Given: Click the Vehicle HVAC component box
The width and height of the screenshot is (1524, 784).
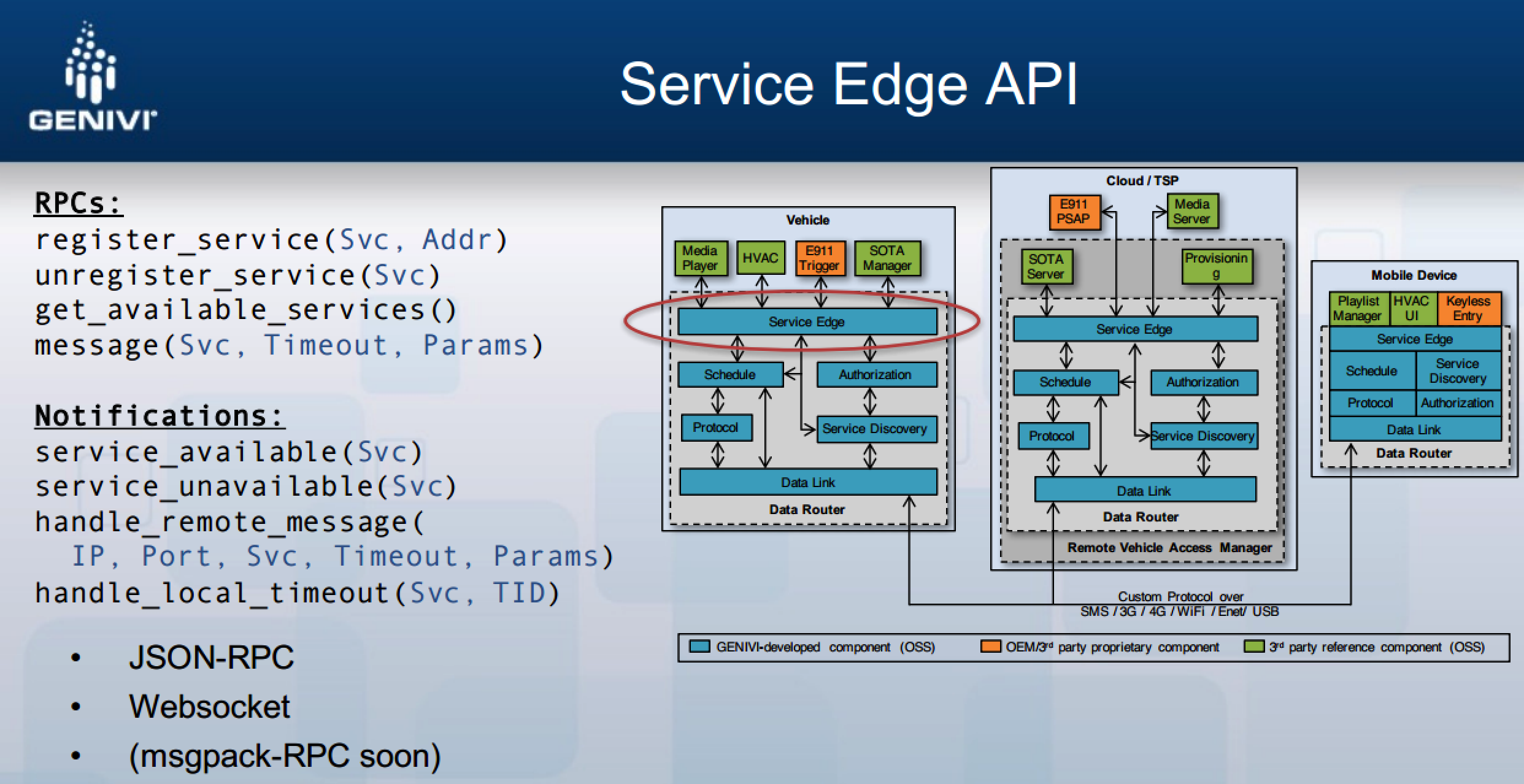Looking at the screenshot, I should [760, 258].
